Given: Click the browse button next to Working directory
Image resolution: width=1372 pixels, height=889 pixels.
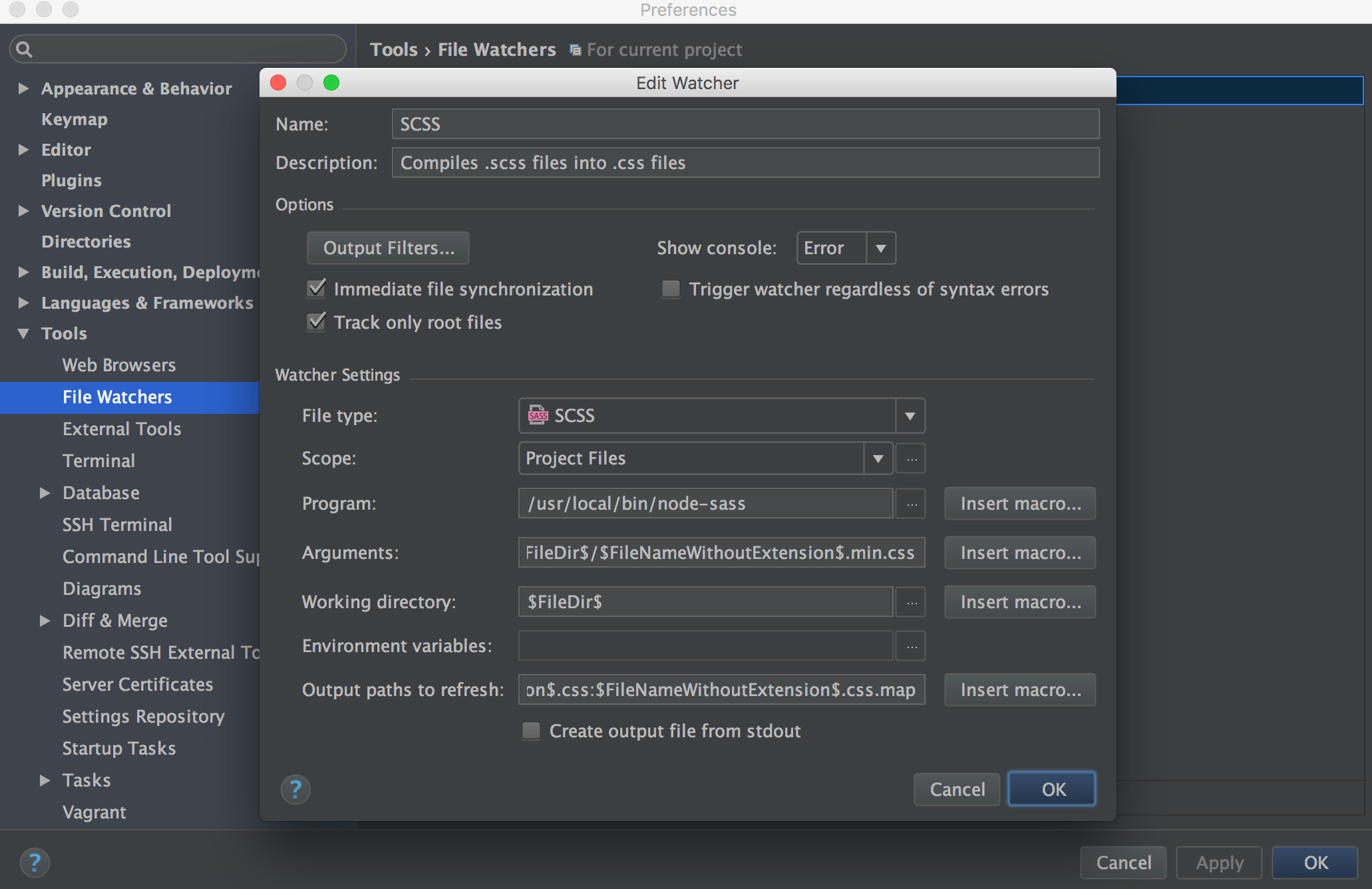Looking at the screenshot, I should pyautogui.click(x=910, y=602).
